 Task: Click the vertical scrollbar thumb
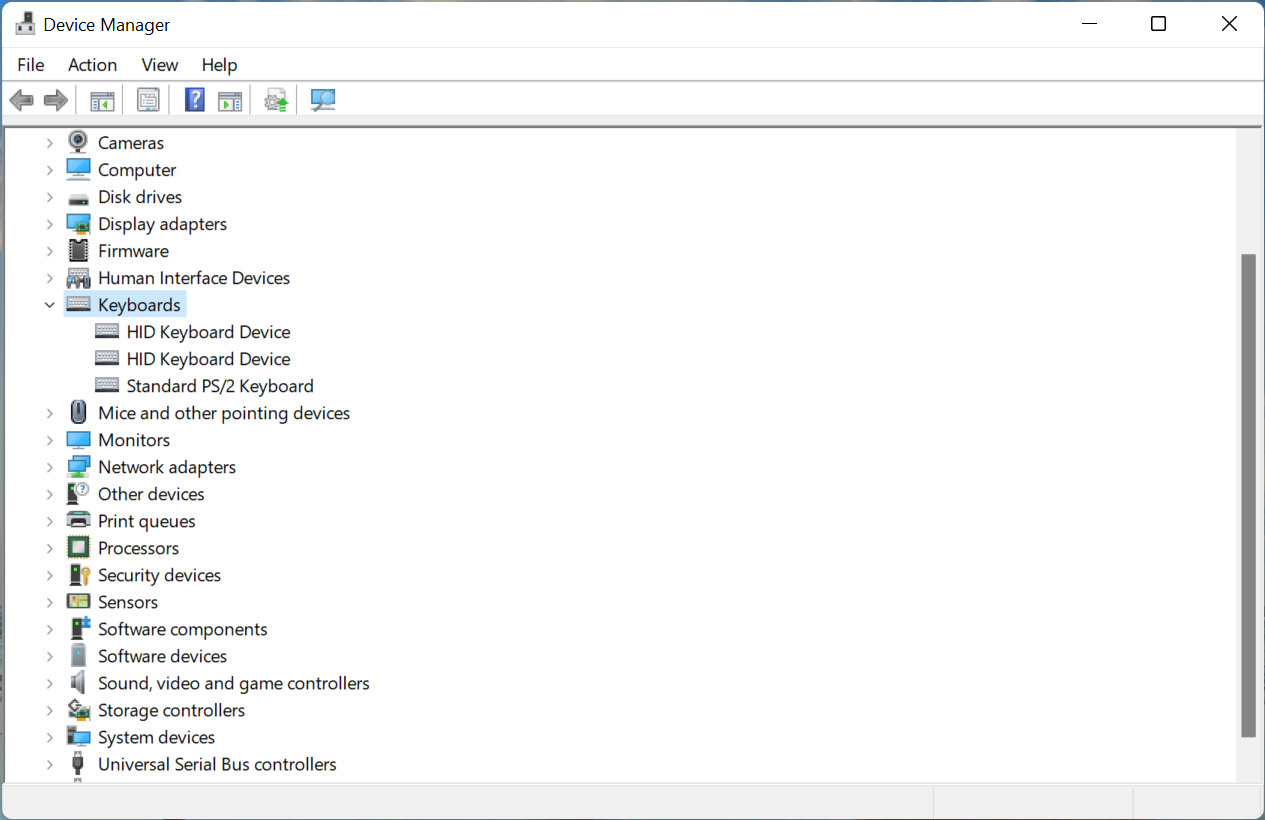tap(1248, 495)
